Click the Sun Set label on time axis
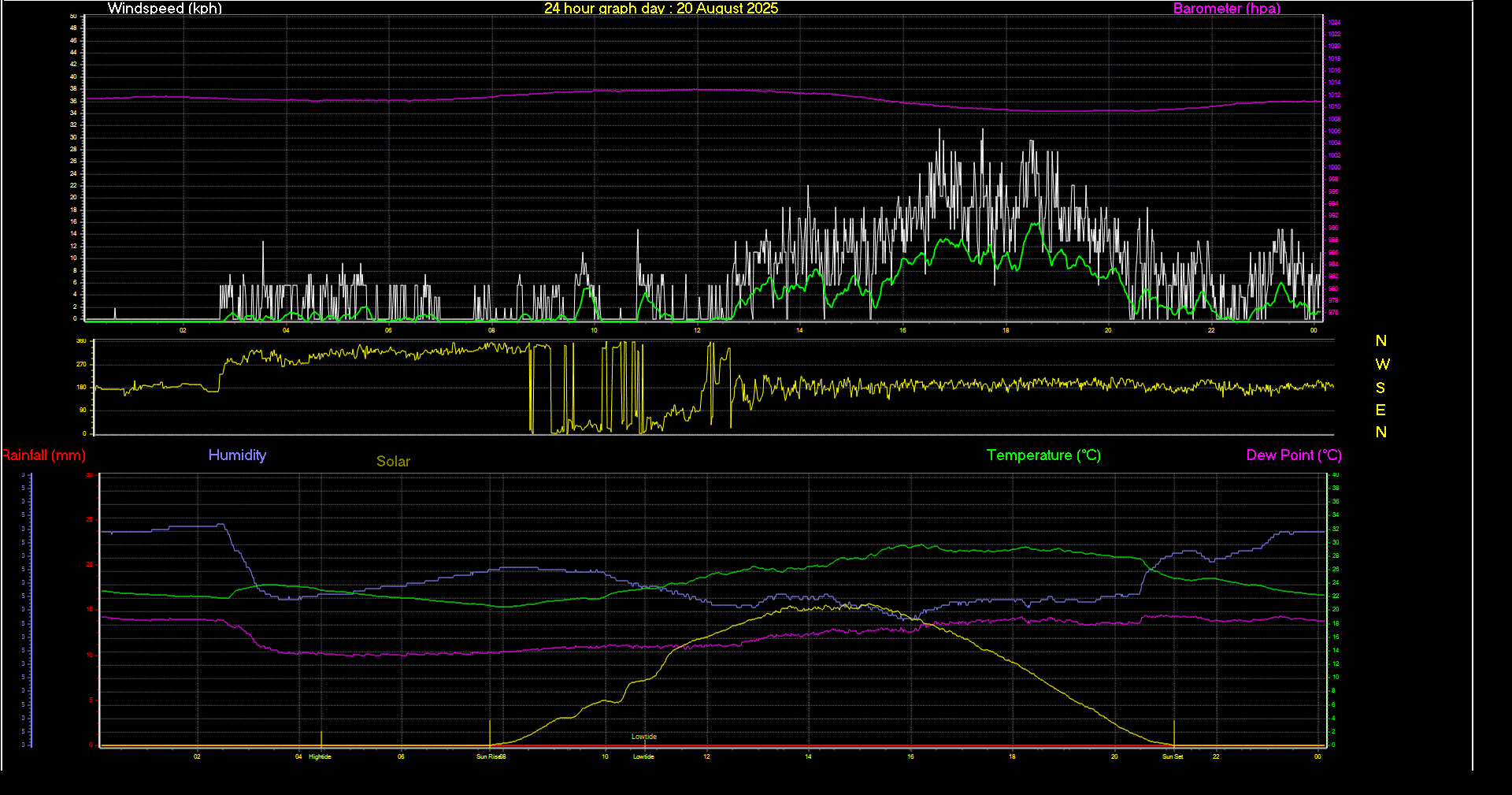1512x795 pixels. 1173,756
